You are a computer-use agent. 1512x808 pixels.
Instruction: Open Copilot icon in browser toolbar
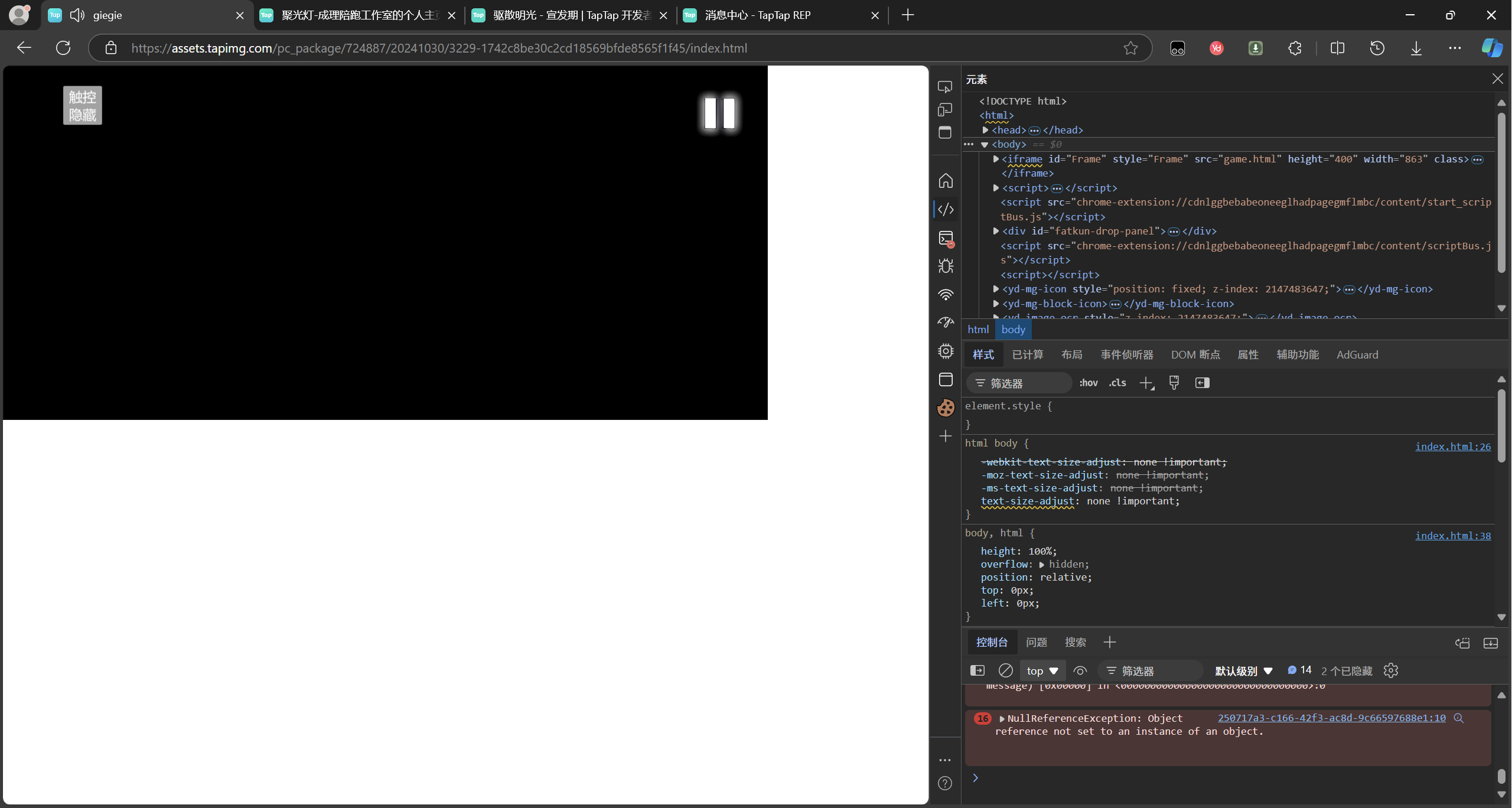point(1491,48)
